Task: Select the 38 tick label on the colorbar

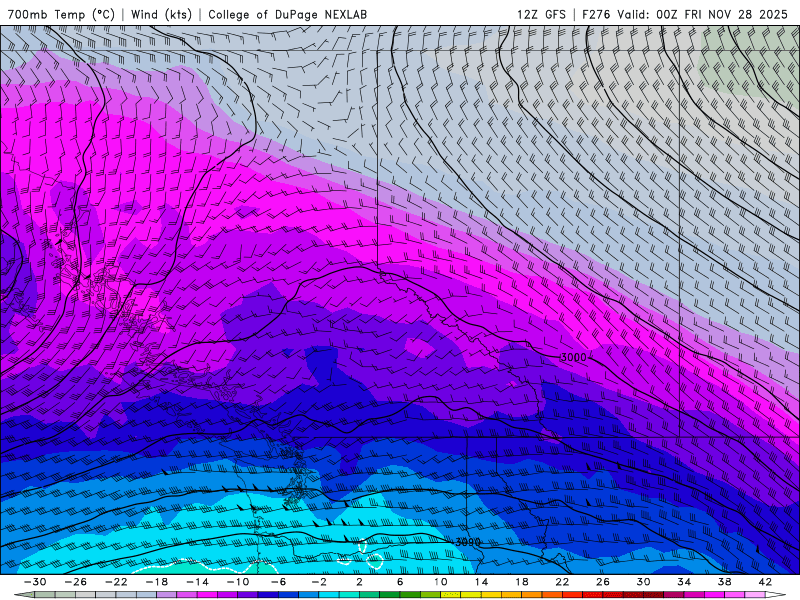Action: point(724,582)
